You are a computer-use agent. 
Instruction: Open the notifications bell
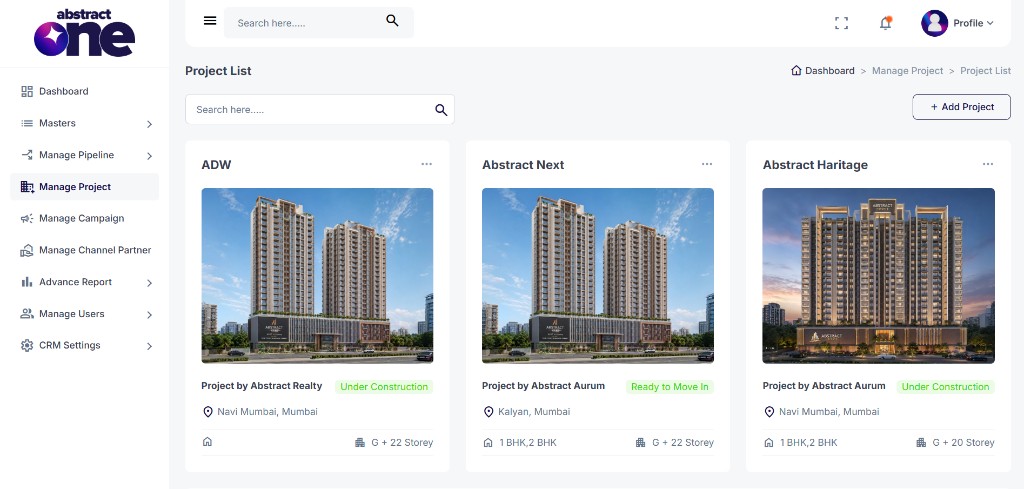pyautogui.click(x=886, y=23)
